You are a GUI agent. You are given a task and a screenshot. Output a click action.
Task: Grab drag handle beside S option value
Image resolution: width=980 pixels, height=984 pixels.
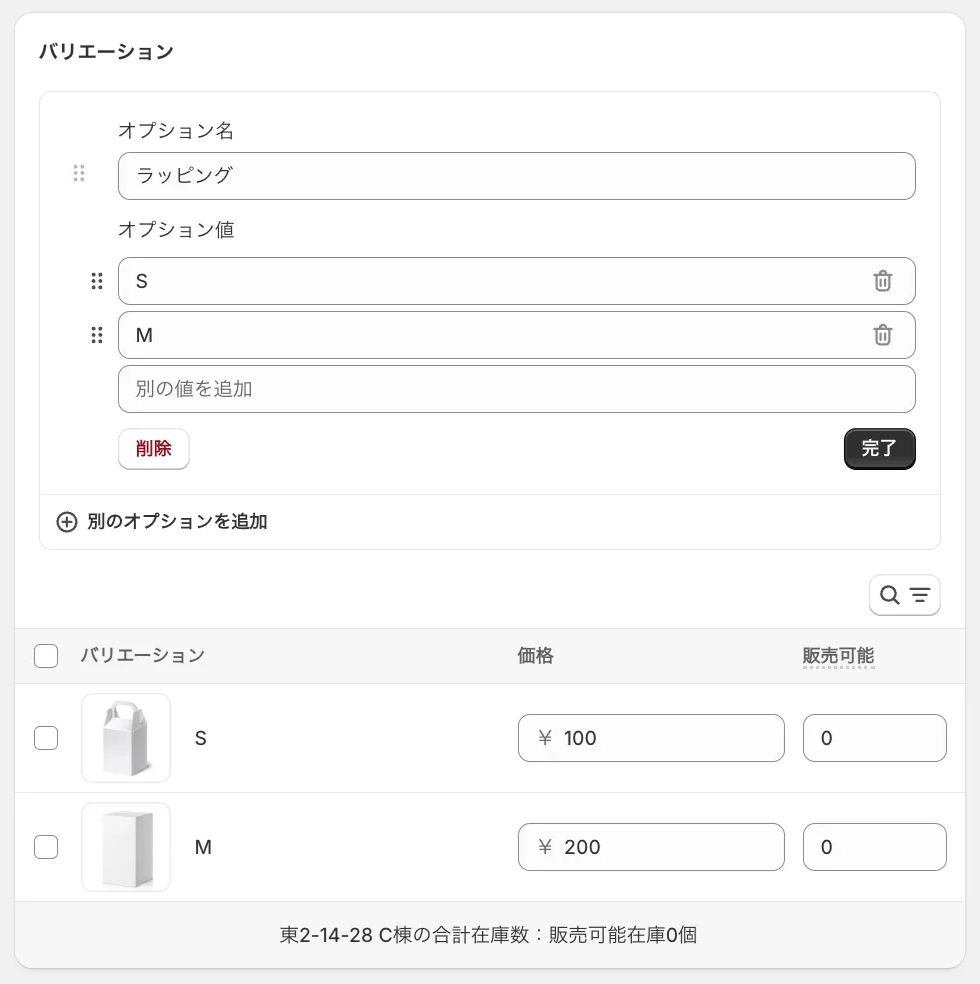[x=97, y=281]
